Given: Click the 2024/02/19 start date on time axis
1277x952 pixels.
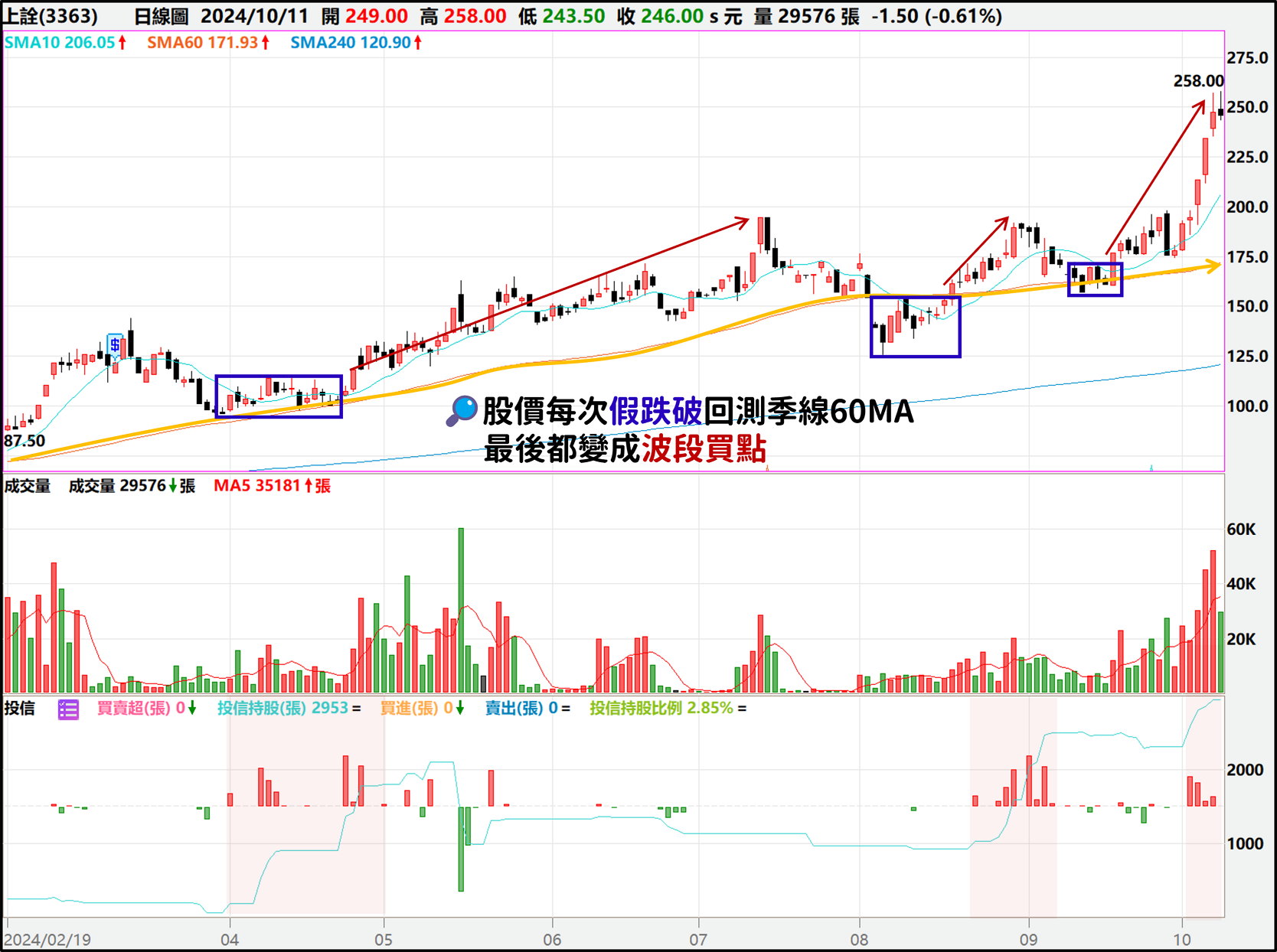Looking at the screenshot, I should click(x=47, y=940).
